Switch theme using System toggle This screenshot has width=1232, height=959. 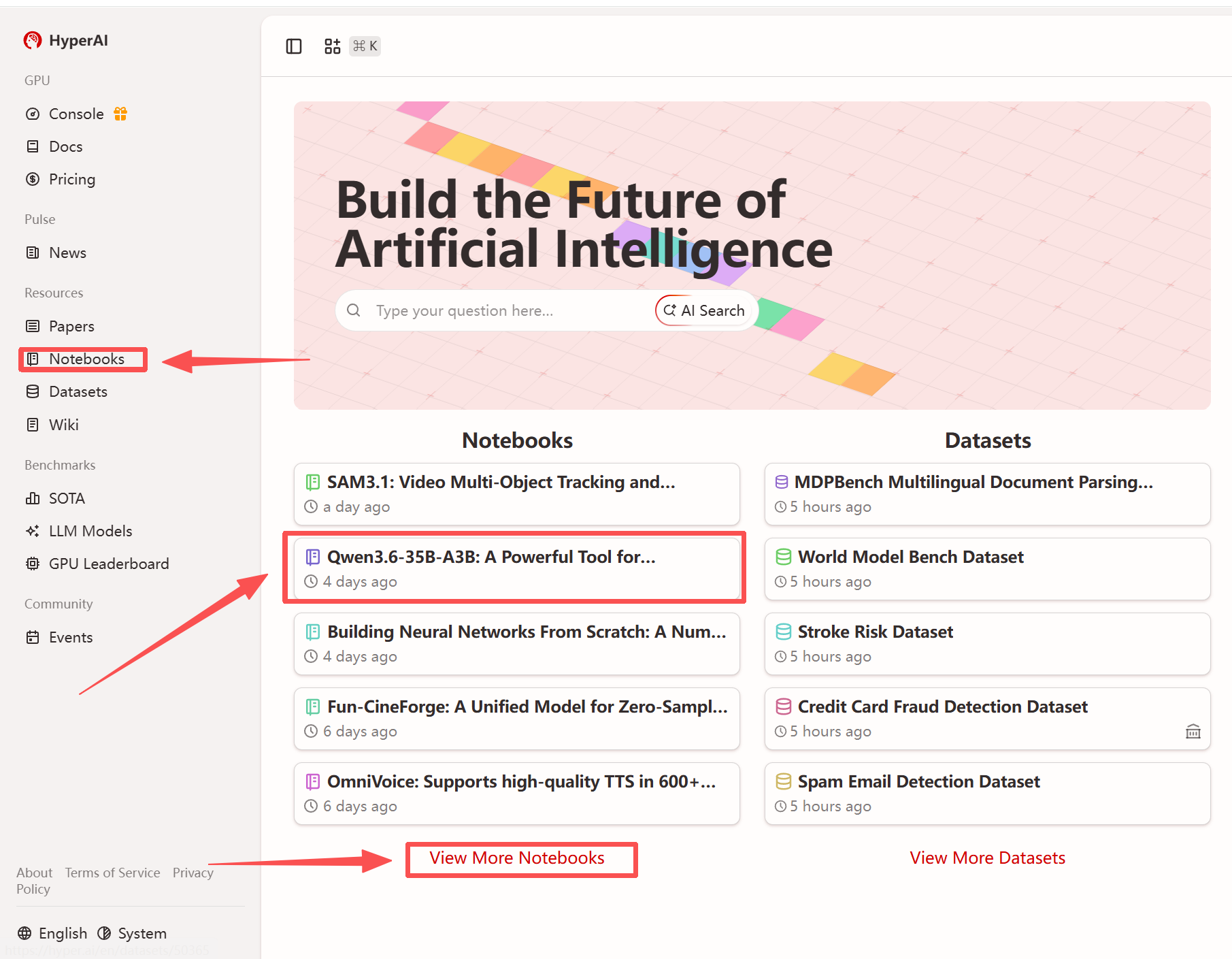[x=133, y=933]
